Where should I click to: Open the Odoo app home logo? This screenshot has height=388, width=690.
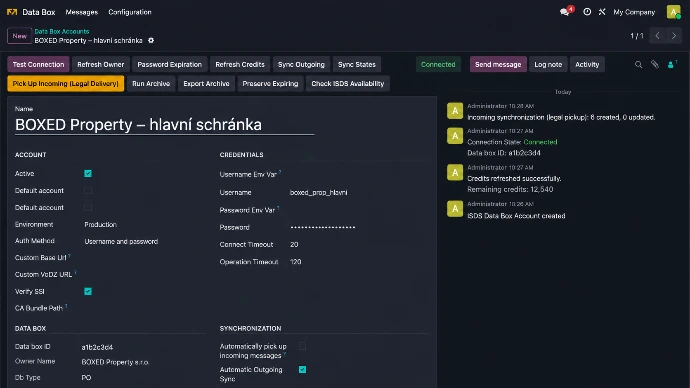(x=12, y=12)
